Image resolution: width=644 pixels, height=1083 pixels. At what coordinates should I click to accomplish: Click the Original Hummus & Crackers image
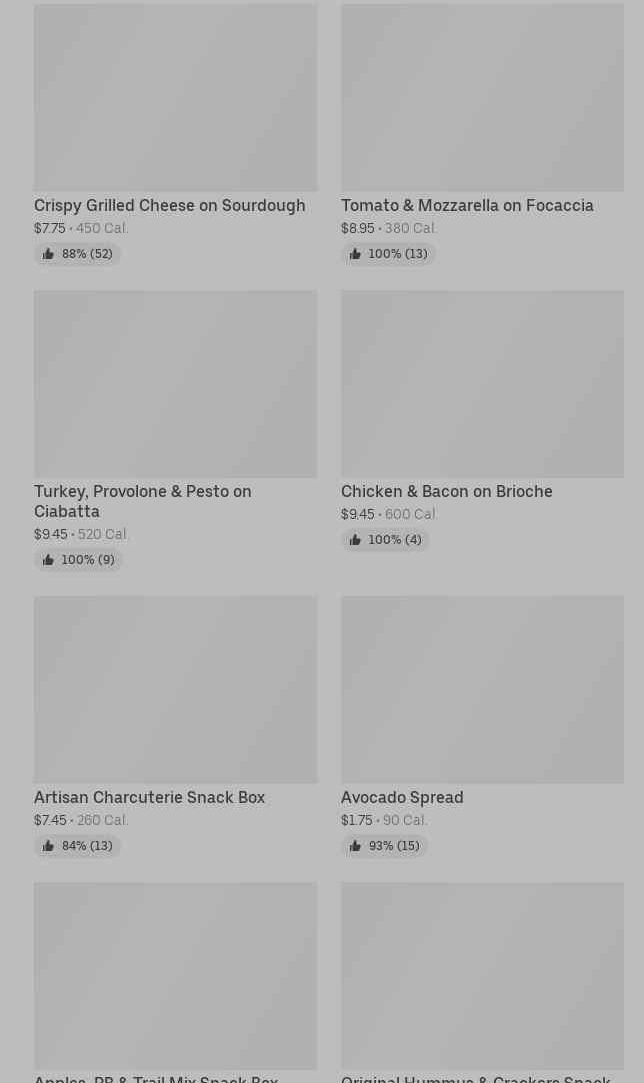pos(482,976)
